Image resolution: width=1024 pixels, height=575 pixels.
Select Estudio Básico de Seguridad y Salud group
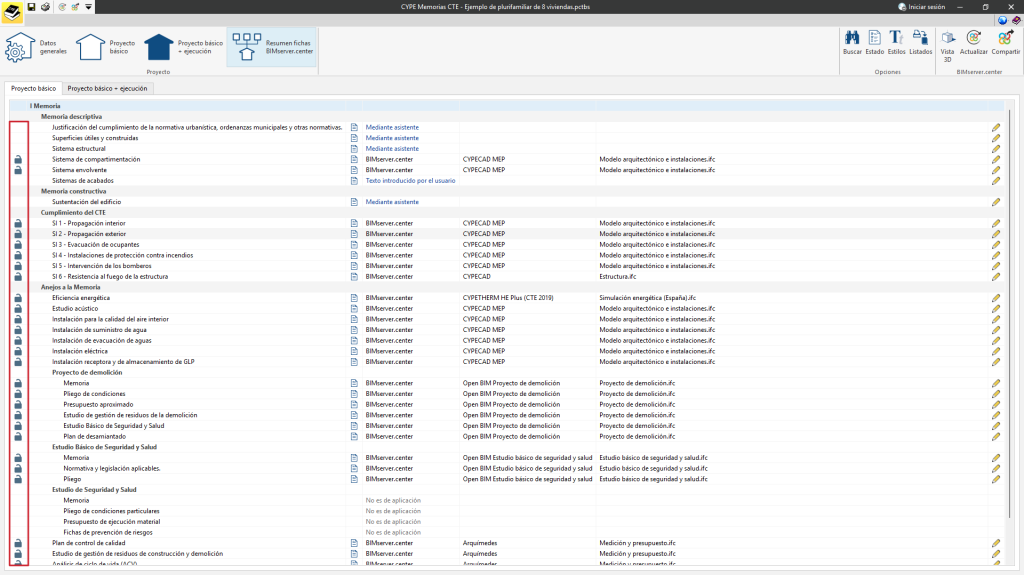[x=104, y=447]
